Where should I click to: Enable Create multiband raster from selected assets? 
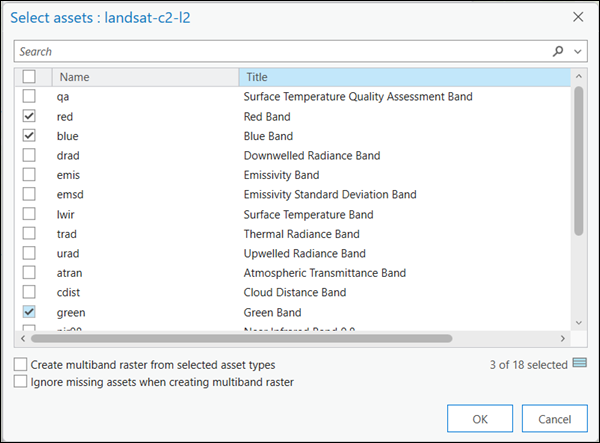[x=21, y=365]
